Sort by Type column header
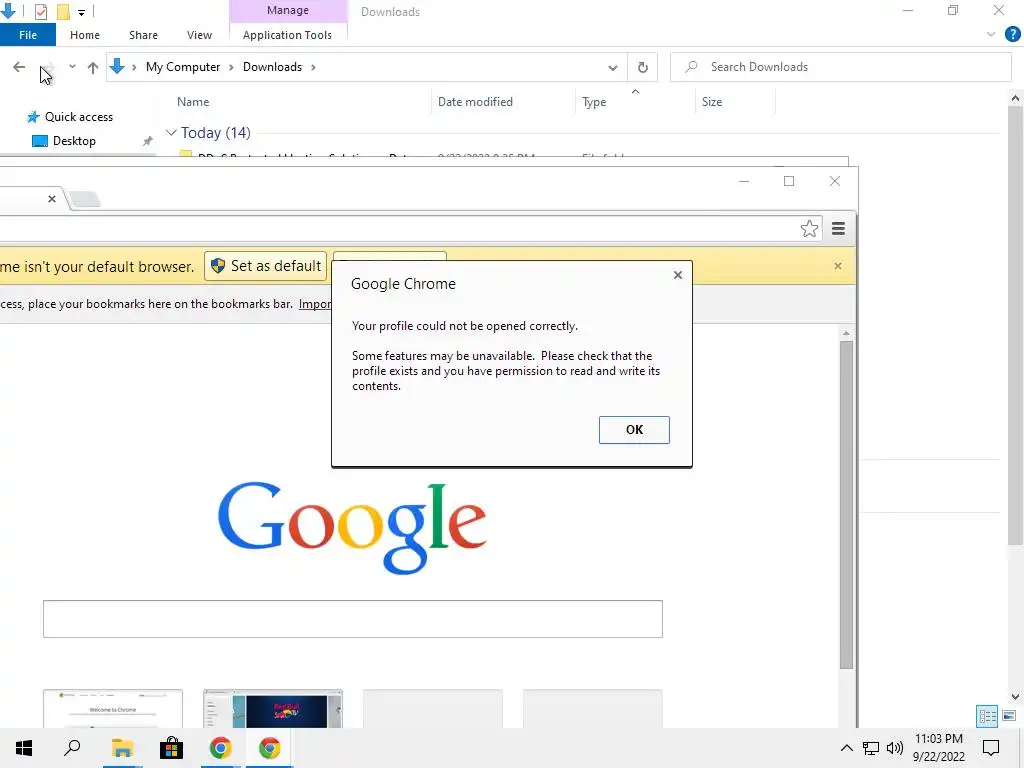This screenshot has height=768, width=1024. [x=594, y=102]
